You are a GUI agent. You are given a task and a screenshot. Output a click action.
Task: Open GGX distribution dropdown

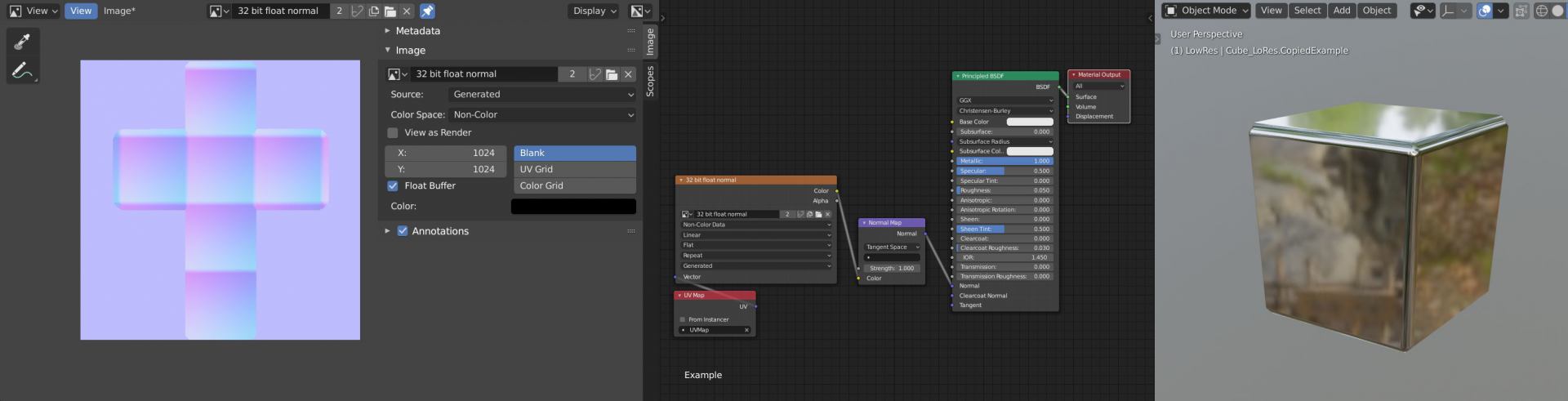(x=1005, y=100)
